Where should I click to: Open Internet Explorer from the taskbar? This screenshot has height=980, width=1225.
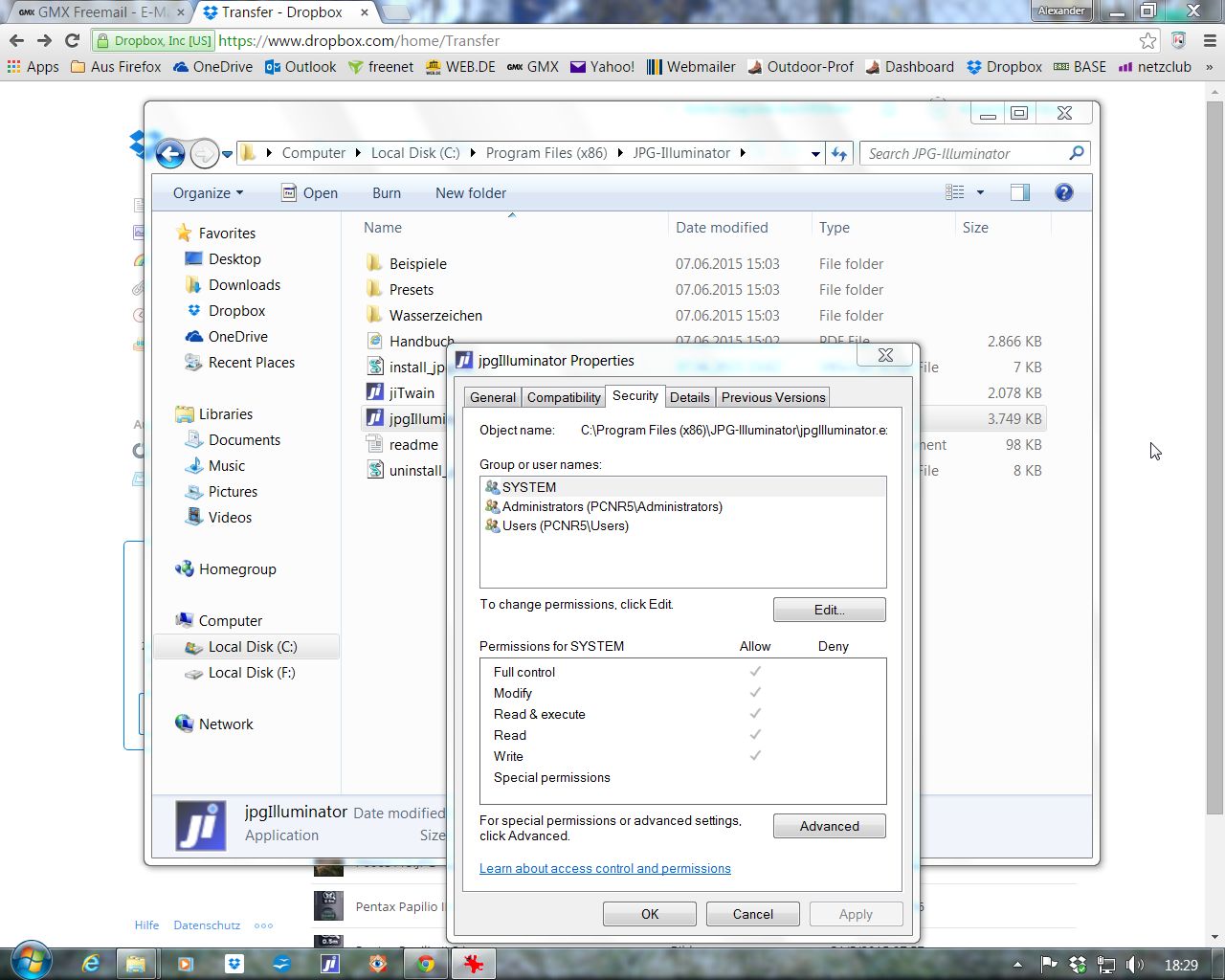click(x=91, y=964)
